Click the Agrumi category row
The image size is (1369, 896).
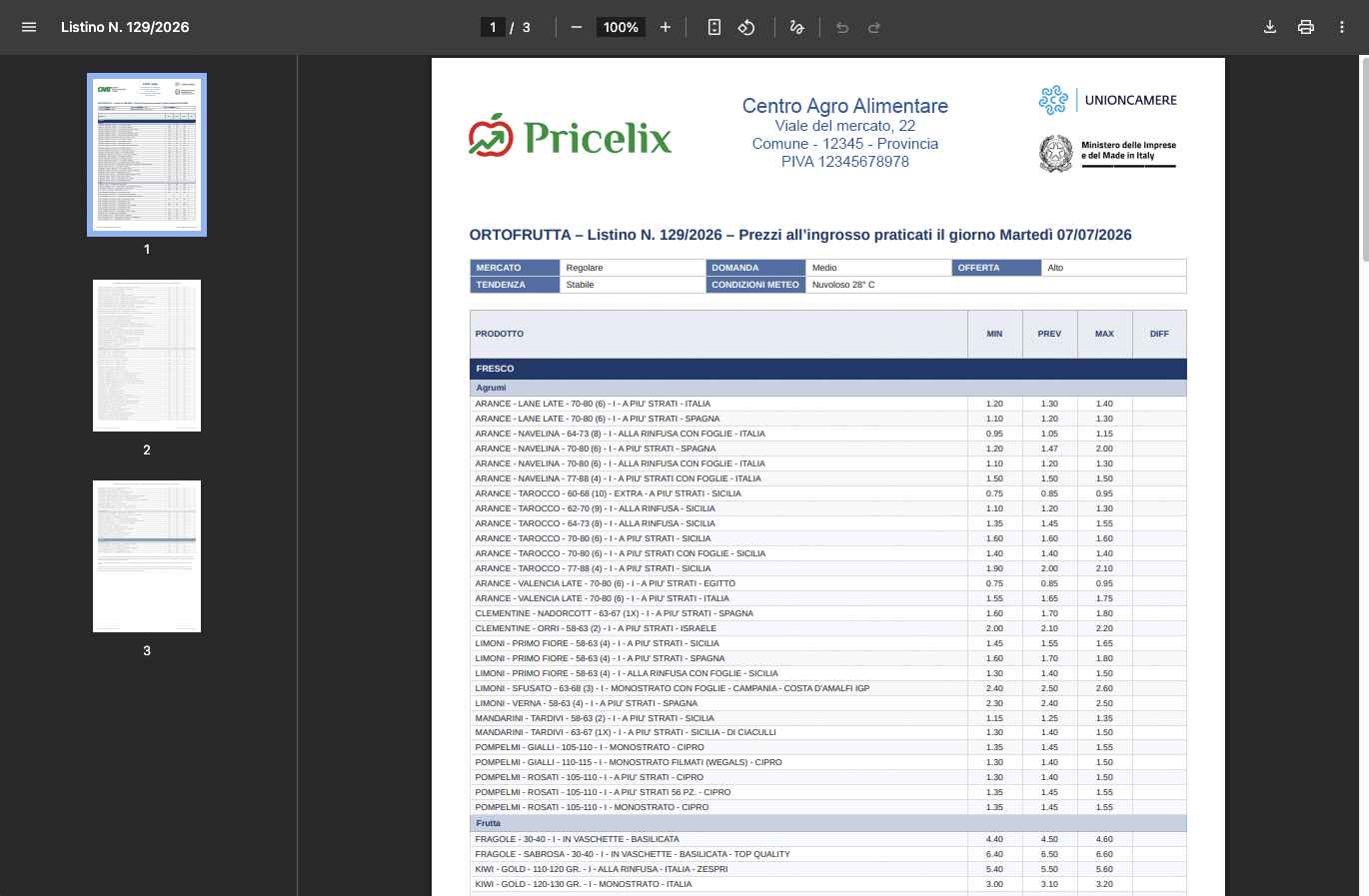pos(828,388)
